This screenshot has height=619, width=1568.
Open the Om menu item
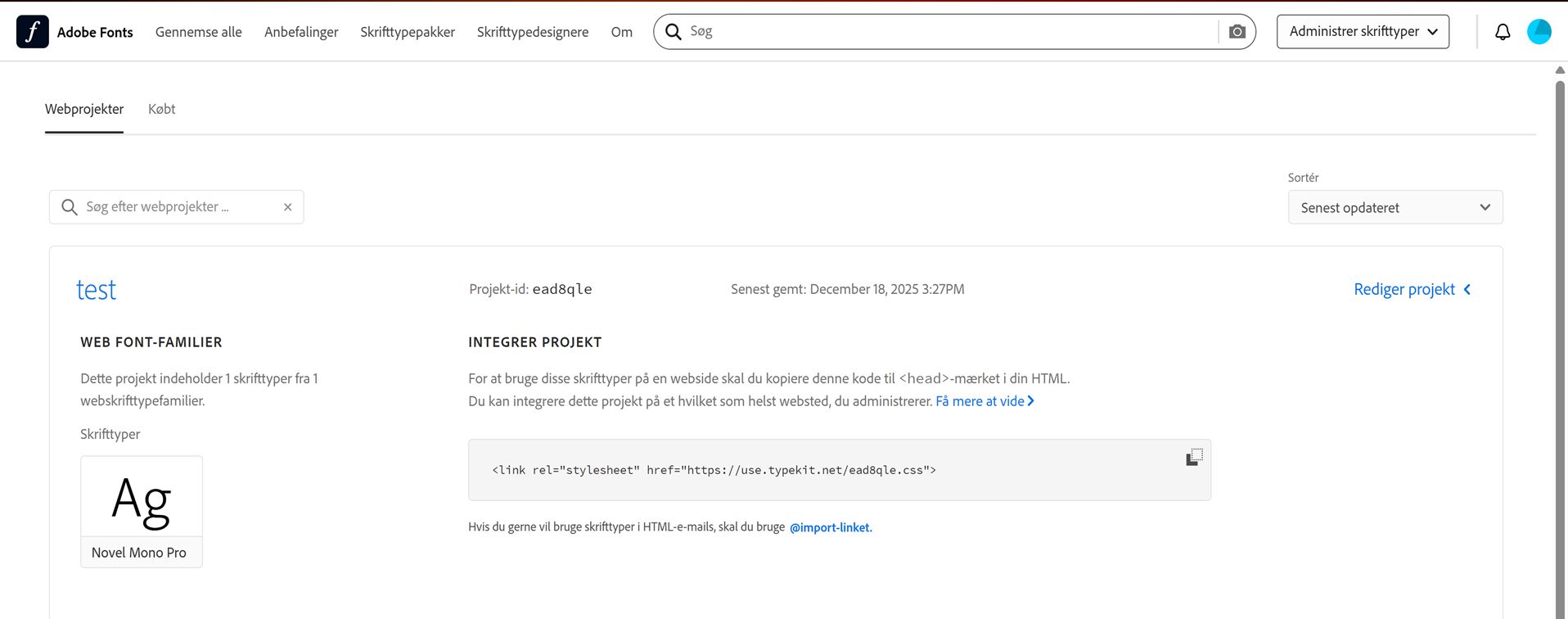coord(622,32)
